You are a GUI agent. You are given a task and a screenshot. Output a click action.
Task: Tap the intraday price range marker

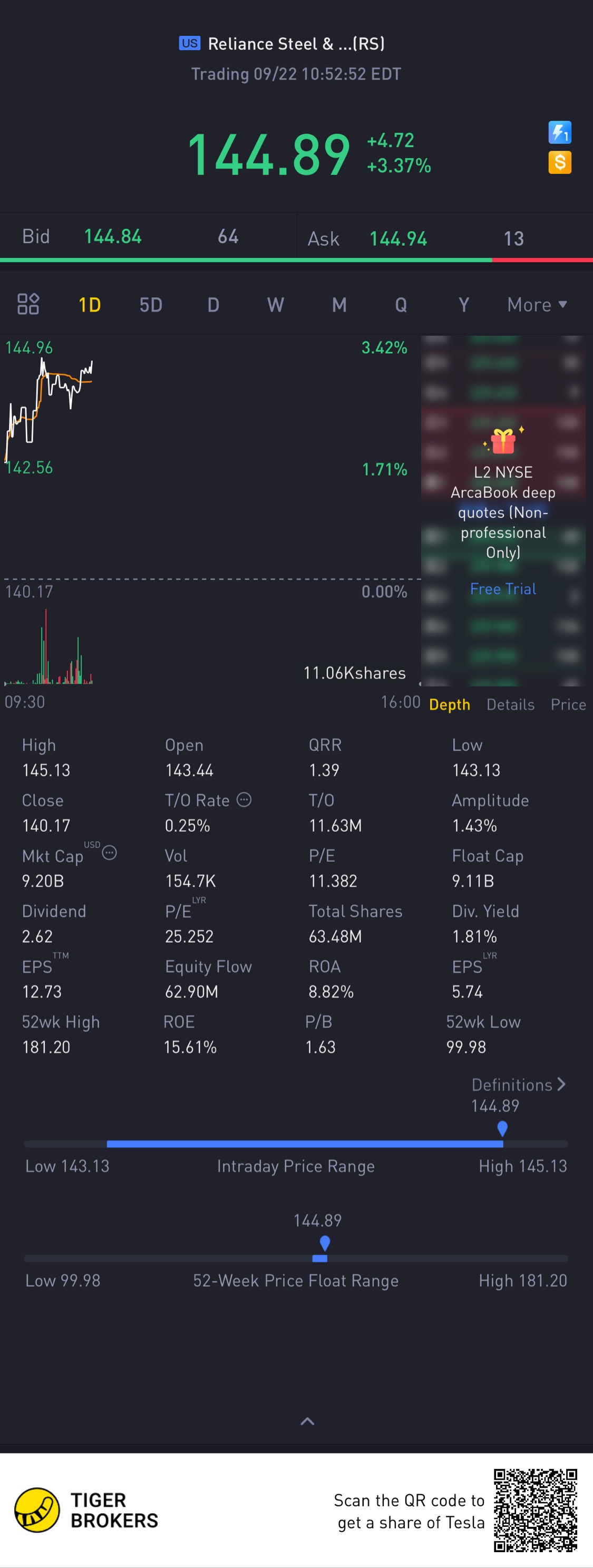502,1129
